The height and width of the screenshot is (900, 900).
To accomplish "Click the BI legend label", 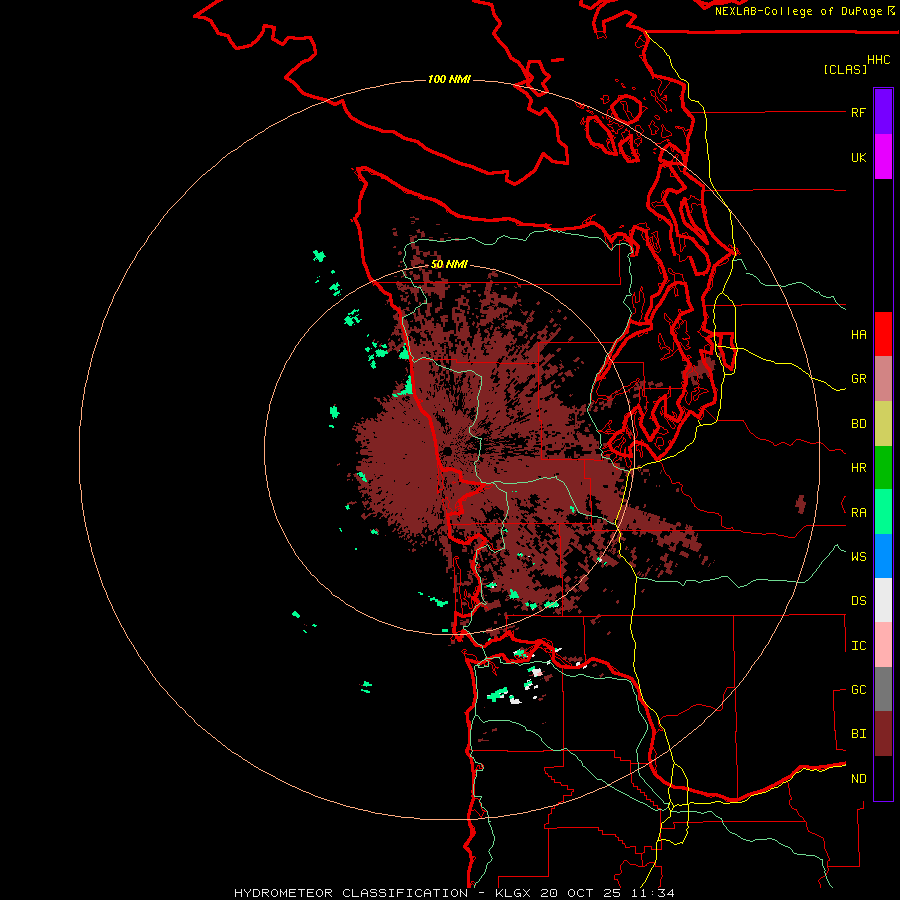I will [x=858, y=734].
